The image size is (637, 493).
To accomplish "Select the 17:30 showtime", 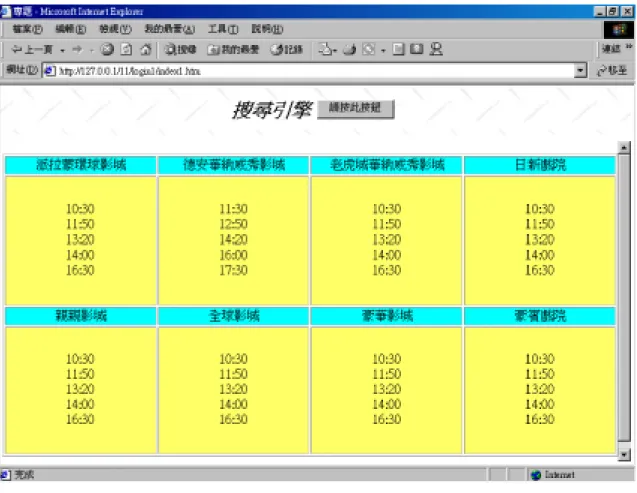I will pos(233,270).
